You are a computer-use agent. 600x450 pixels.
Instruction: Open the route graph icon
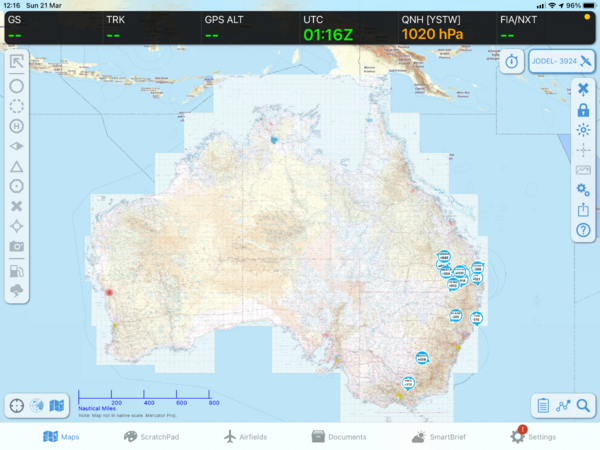tap(563, 405)
